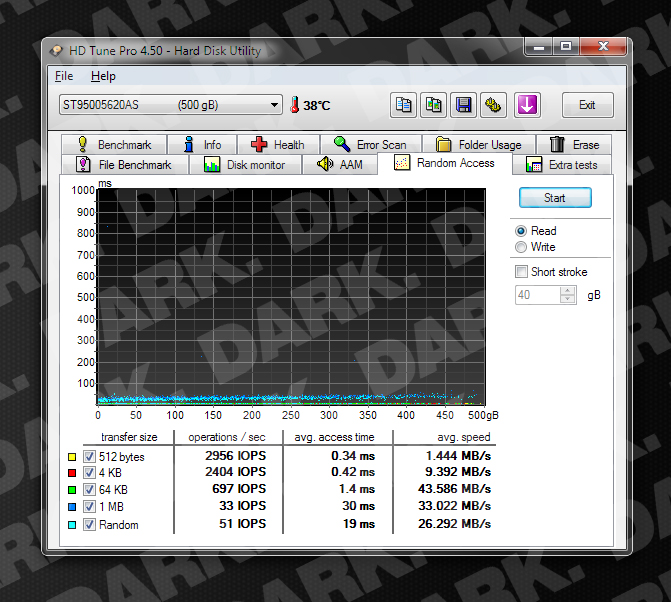Image resolution: width=671 pixels, height=602 pixels.
Task: Increase short stroke size with up arrow
Action: (x=568, y=291)
